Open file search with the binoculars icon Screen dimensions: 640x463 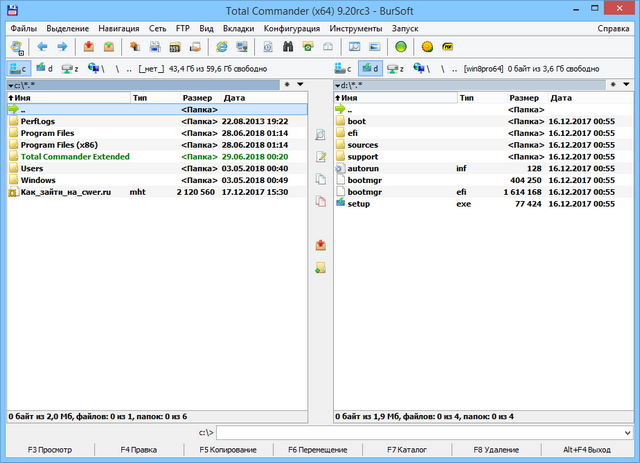point(286,46)
